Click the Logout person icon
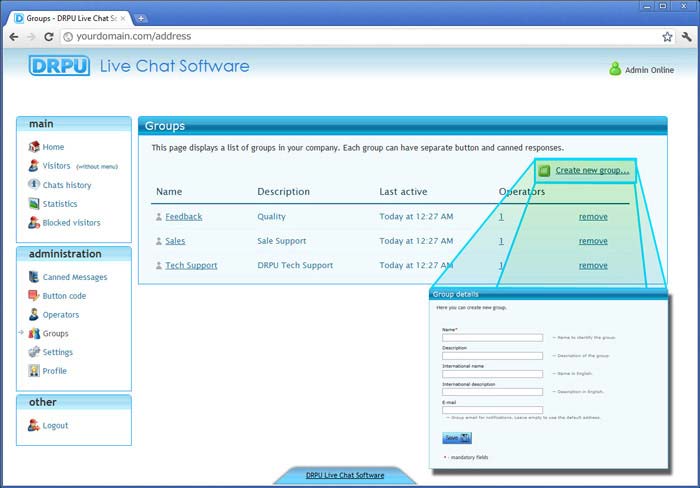This screenshot has width=700, height=488. [34, 425]
